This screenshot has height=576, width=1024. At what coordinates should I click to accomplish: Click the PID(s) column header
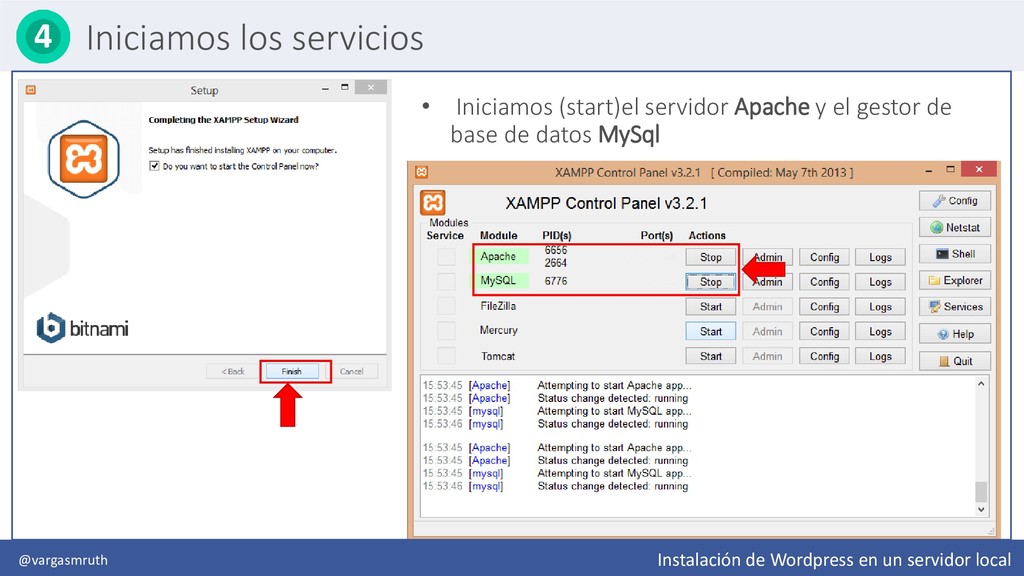[x=556, y=235]
